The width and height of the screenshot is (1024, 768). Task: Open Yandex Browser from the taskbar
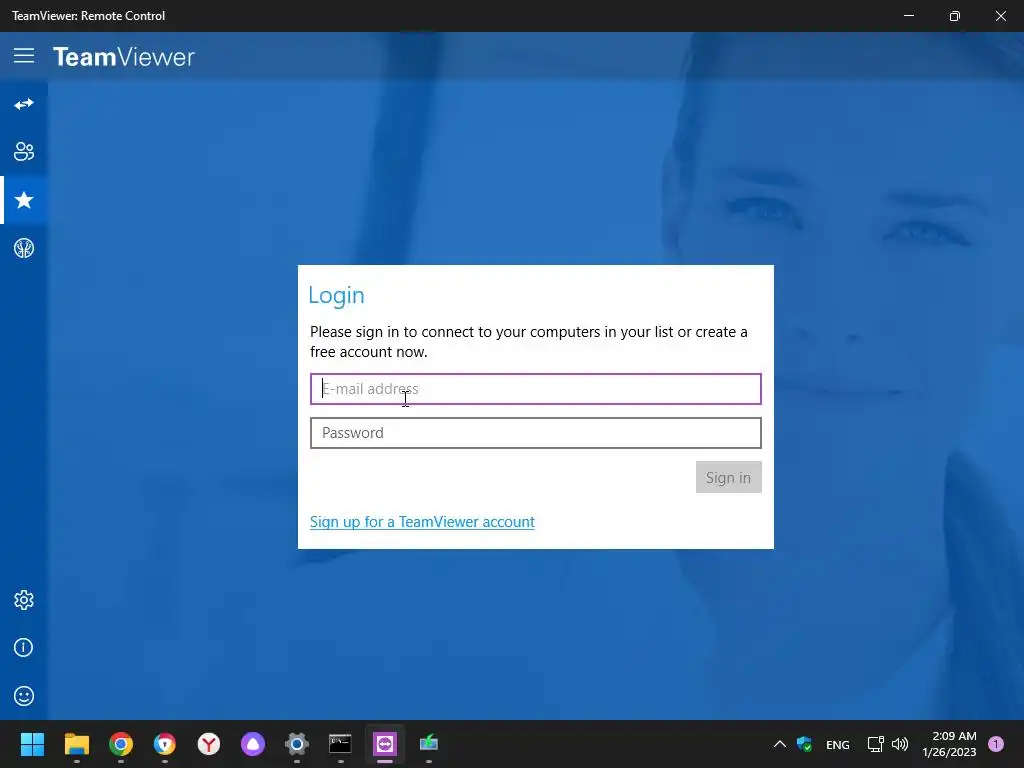209,744
